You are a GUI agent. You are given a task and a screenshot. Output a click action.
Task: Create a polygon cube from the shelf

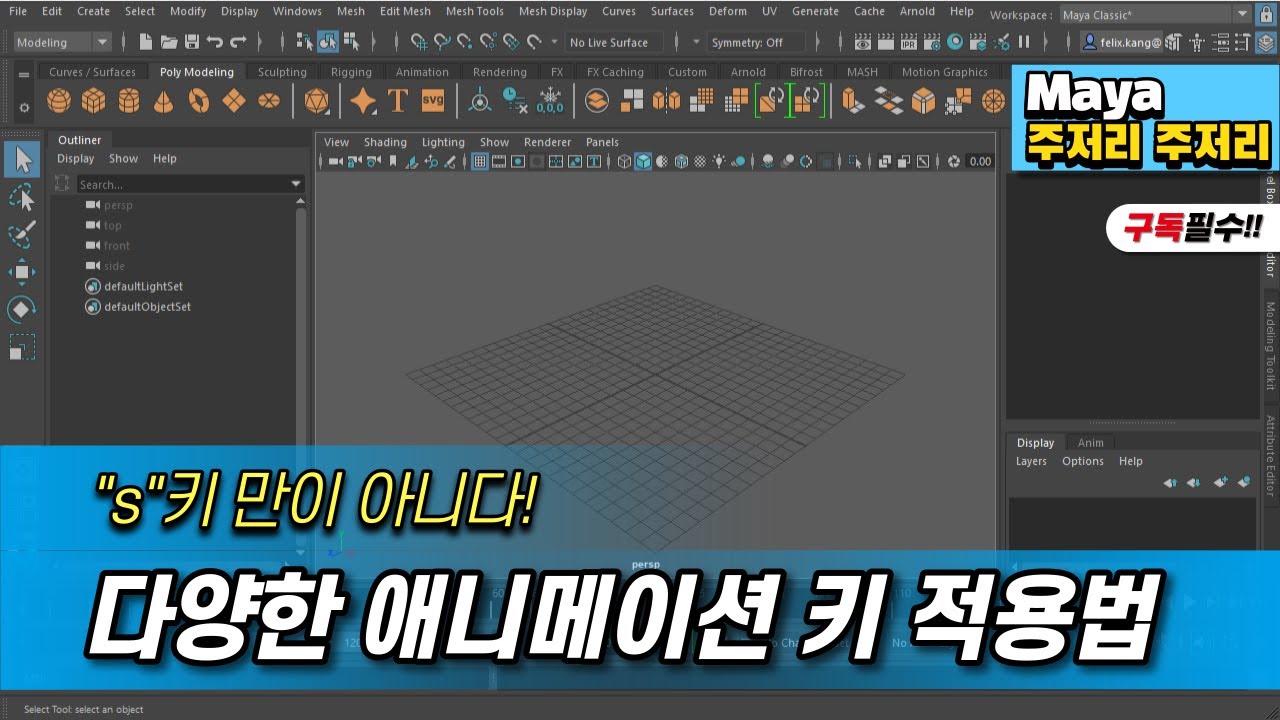pyautogui.click(x=93, y=101)
